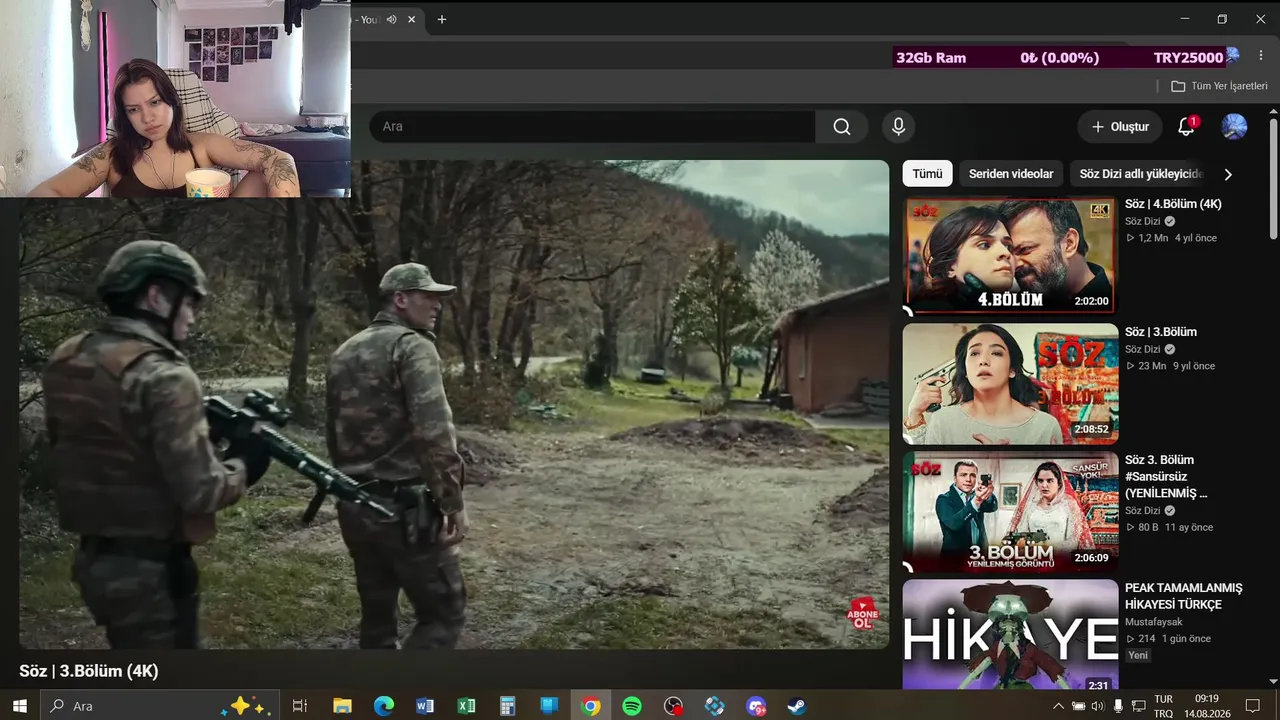Click the Yeni badge under the PEAK video
The width and height of the screenshot is (1280, 720).
[x=1138, y=655]
